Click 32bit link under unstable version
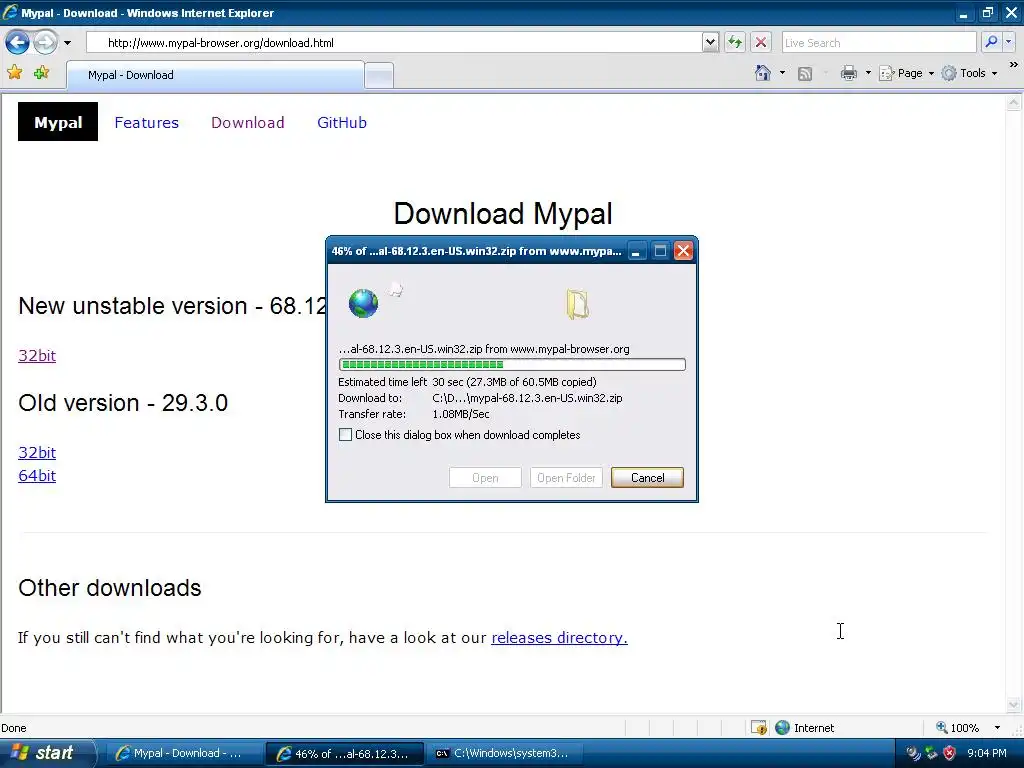 click(x=37, y=355)
